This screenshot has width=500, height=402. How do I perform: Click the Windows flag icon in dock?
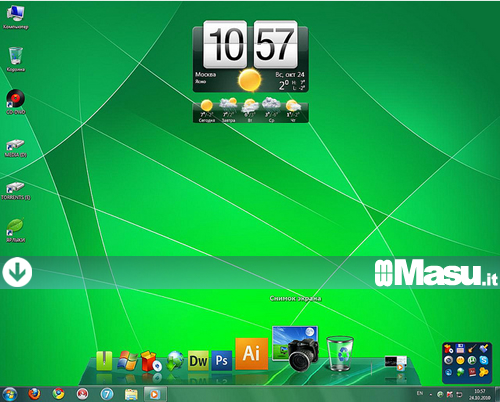[x=127, y=361]
